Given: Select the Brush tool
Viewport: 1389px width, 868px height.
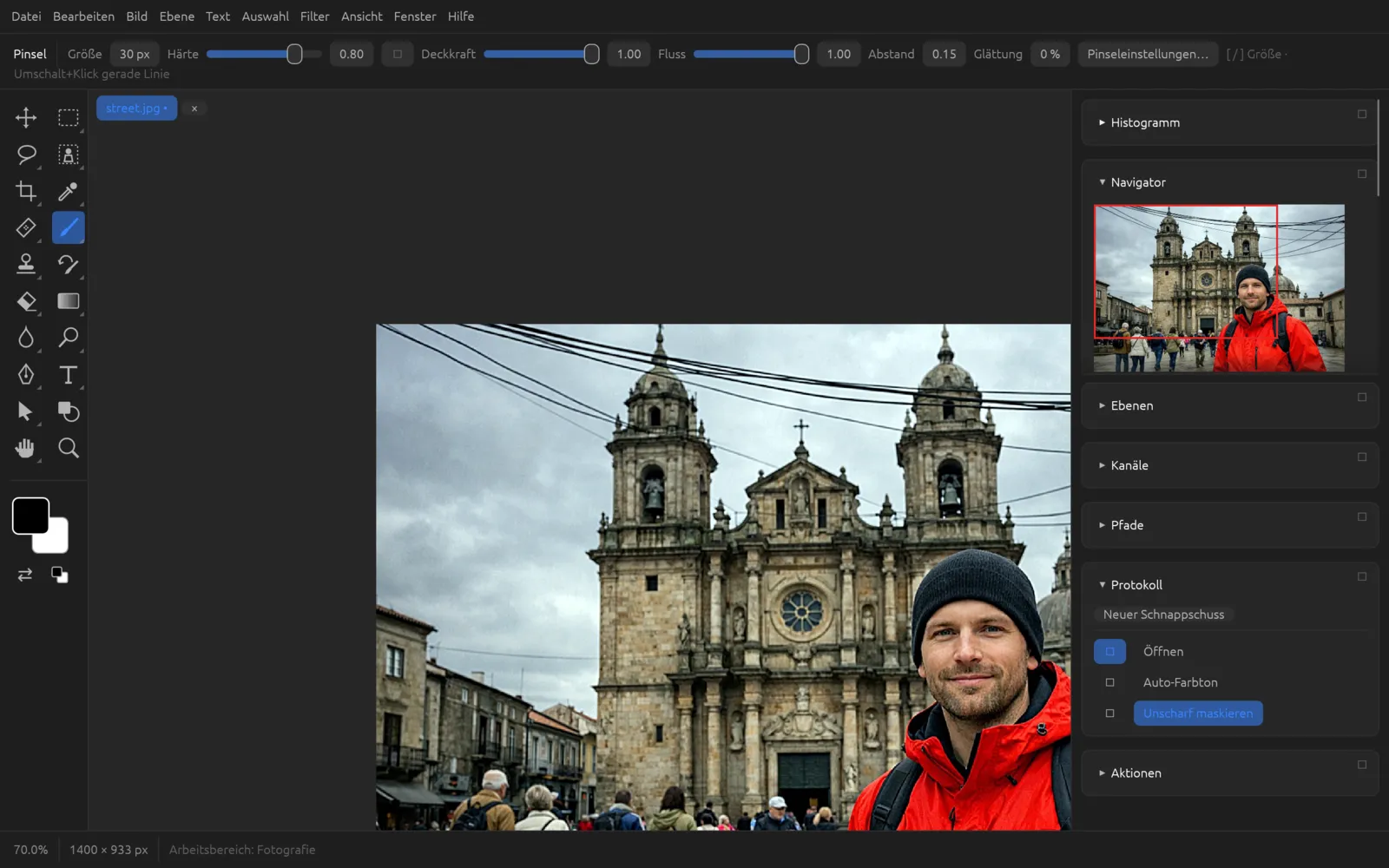Looking at the screenshot, I should pyautogui.click(x=68, y=227).
